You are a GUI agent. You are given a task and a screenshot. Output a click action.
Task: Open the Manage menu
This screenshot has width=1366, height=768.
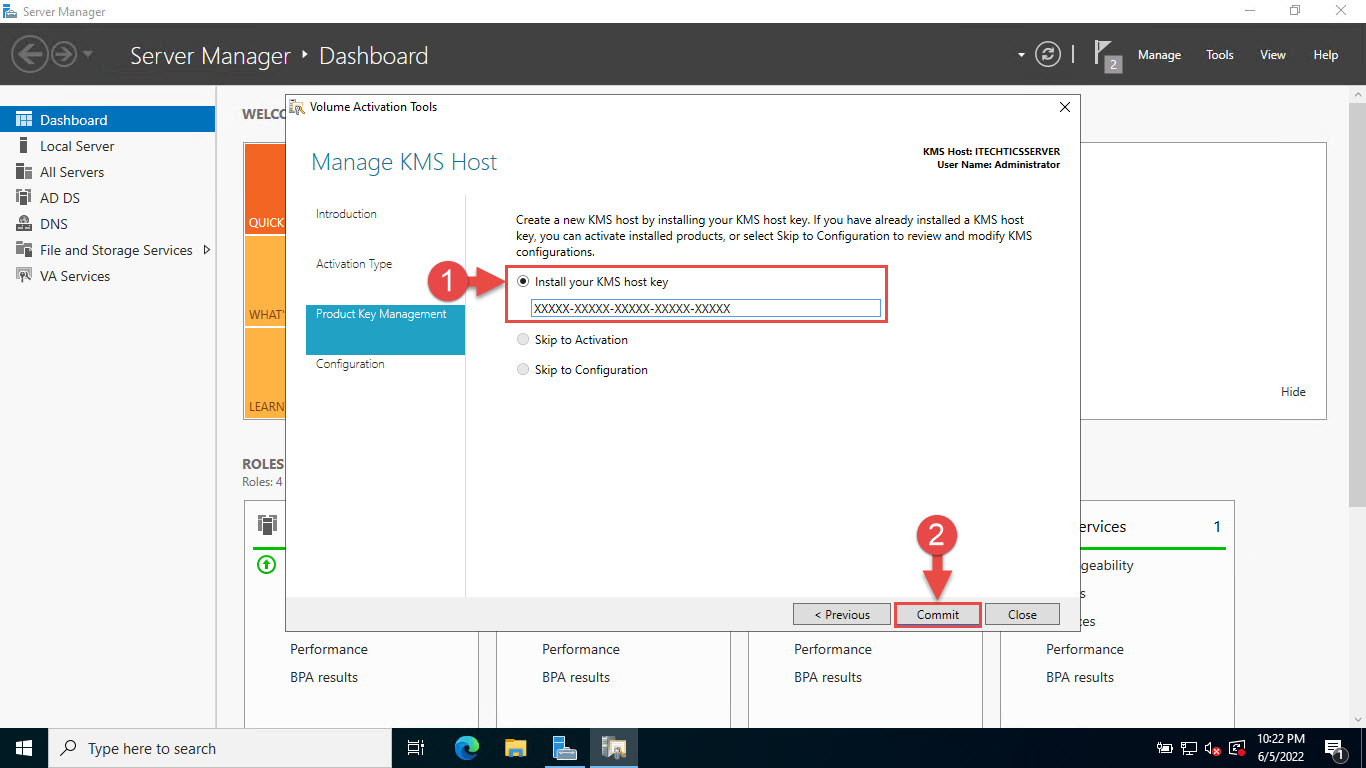coord(1159,55)
